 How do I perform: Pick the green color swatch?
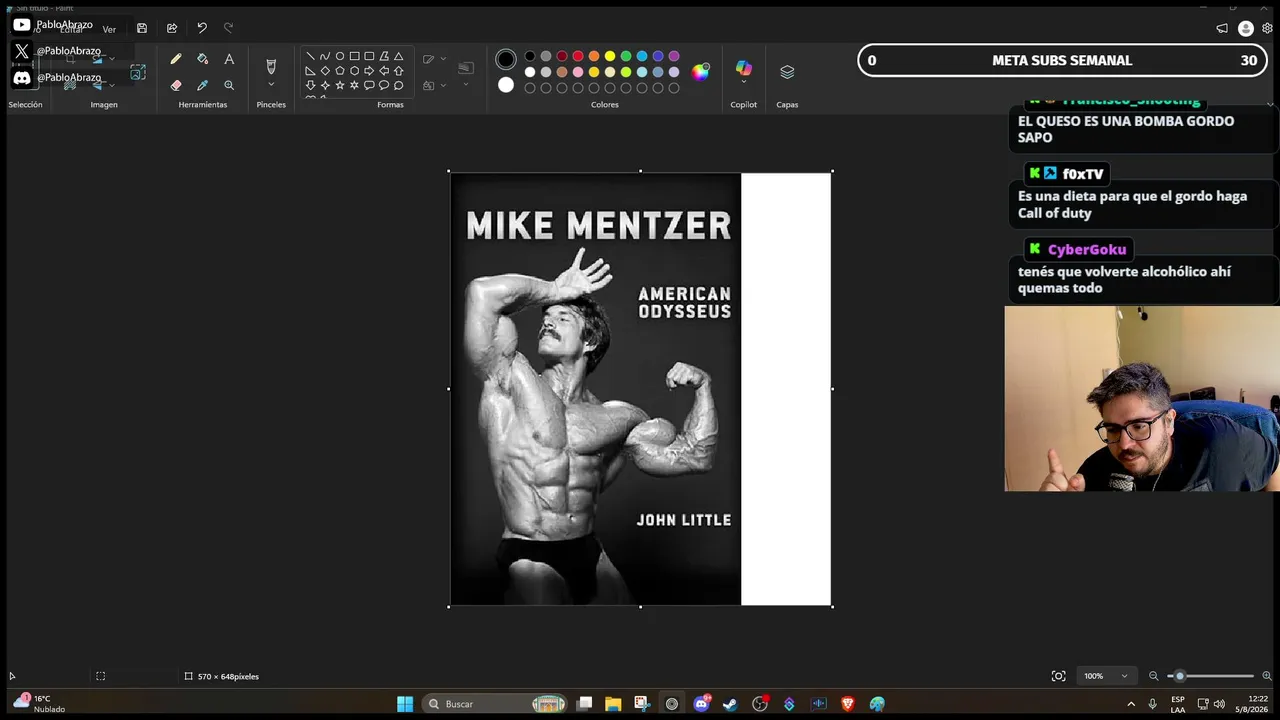point(626,56)
